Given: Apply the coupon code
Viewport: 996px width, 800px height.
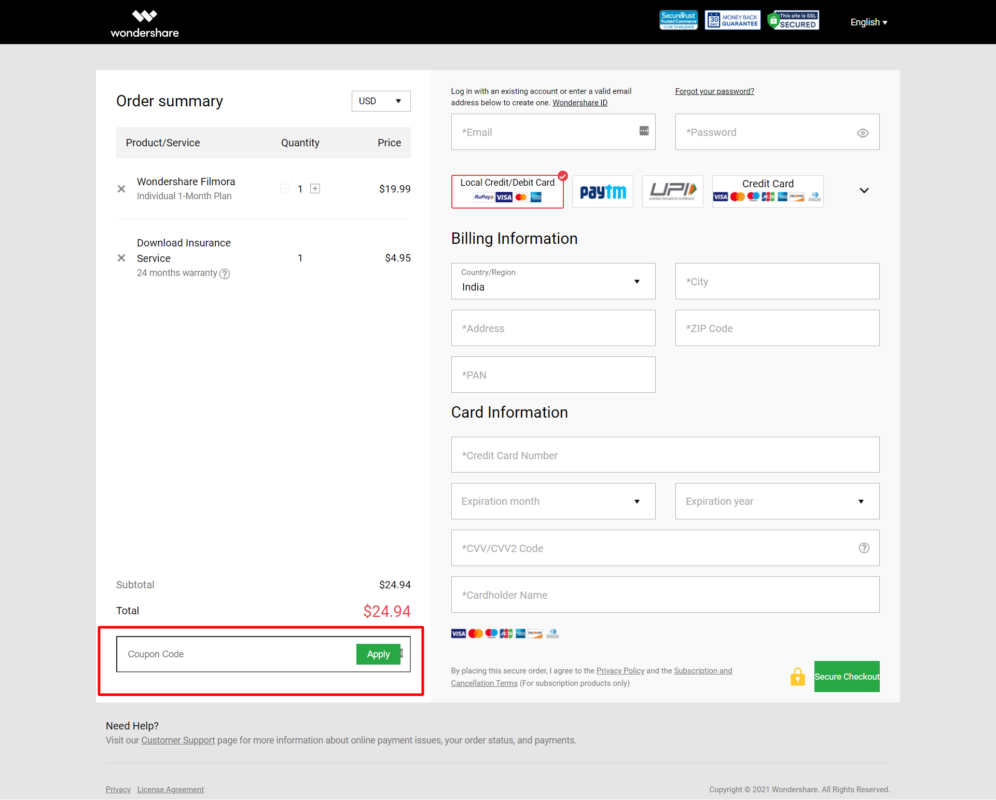Looking at the screenshot, I should [x=379, y=654].
